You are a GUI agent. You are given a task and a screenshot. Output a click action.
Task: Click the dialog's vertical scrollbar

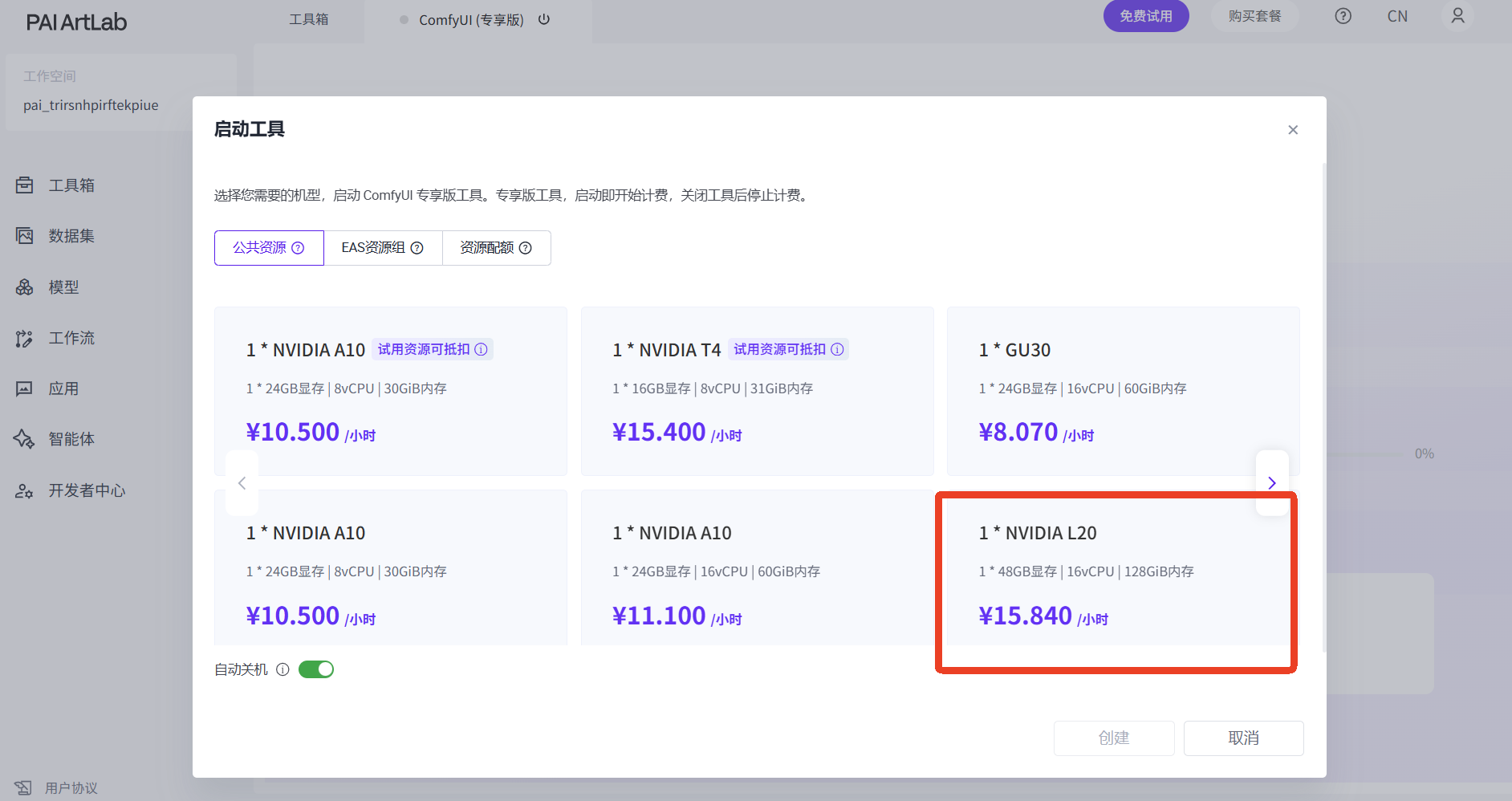(x=1323, y=408)
